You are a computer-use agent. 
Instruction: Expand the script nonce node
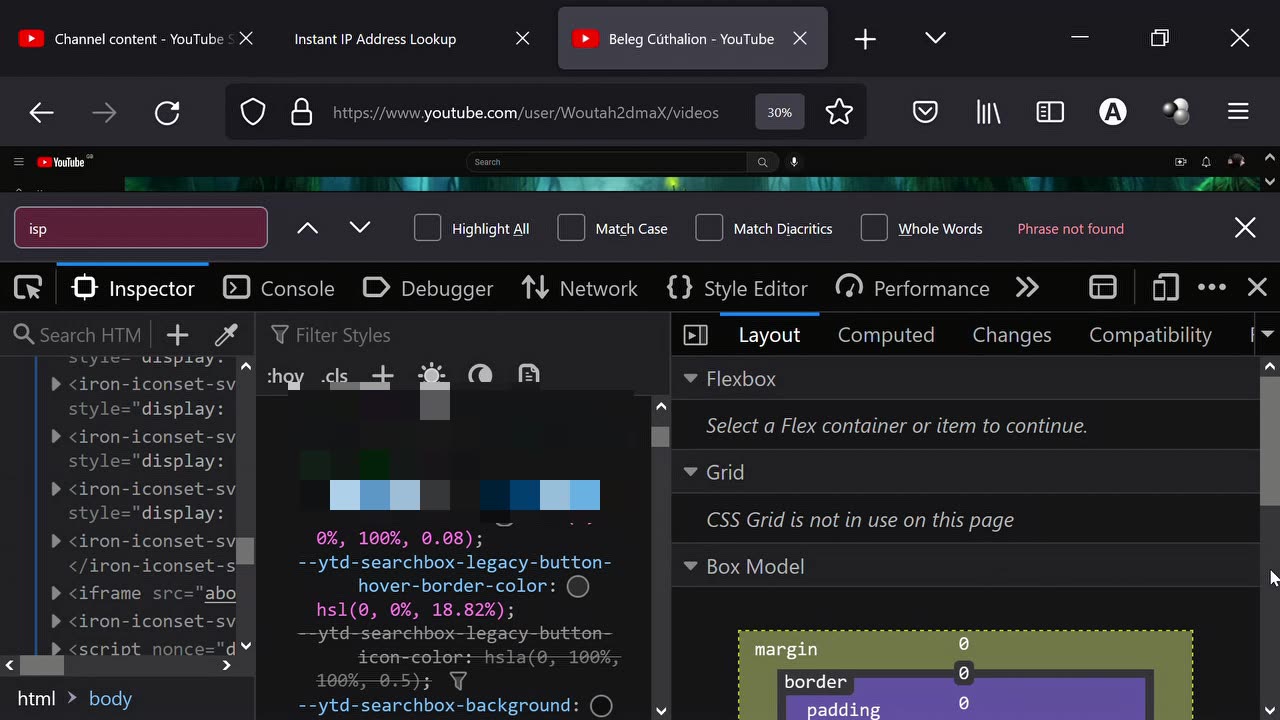(x=56, y=648)
